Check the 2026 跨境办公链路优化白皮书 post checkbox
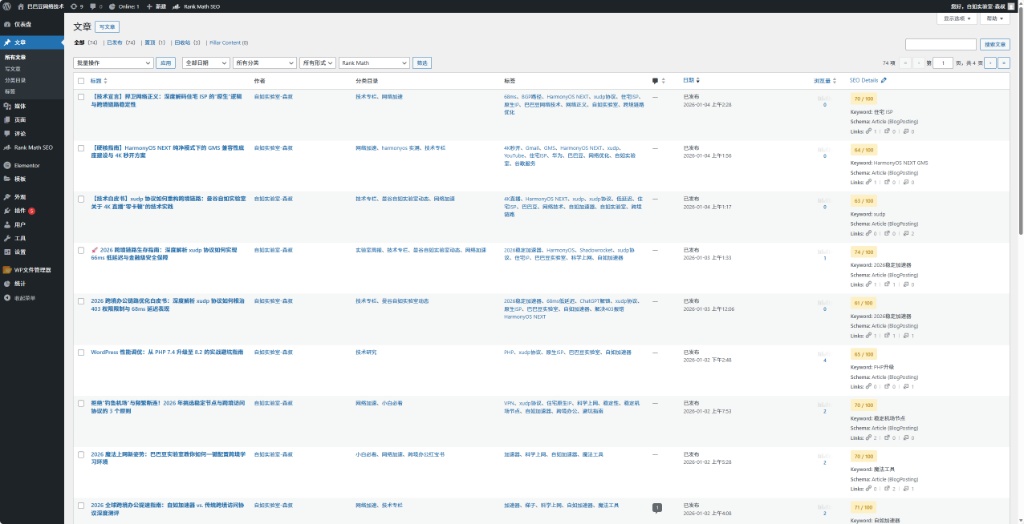The height and width of the screenshot is (524, 1024). (81, 301)
